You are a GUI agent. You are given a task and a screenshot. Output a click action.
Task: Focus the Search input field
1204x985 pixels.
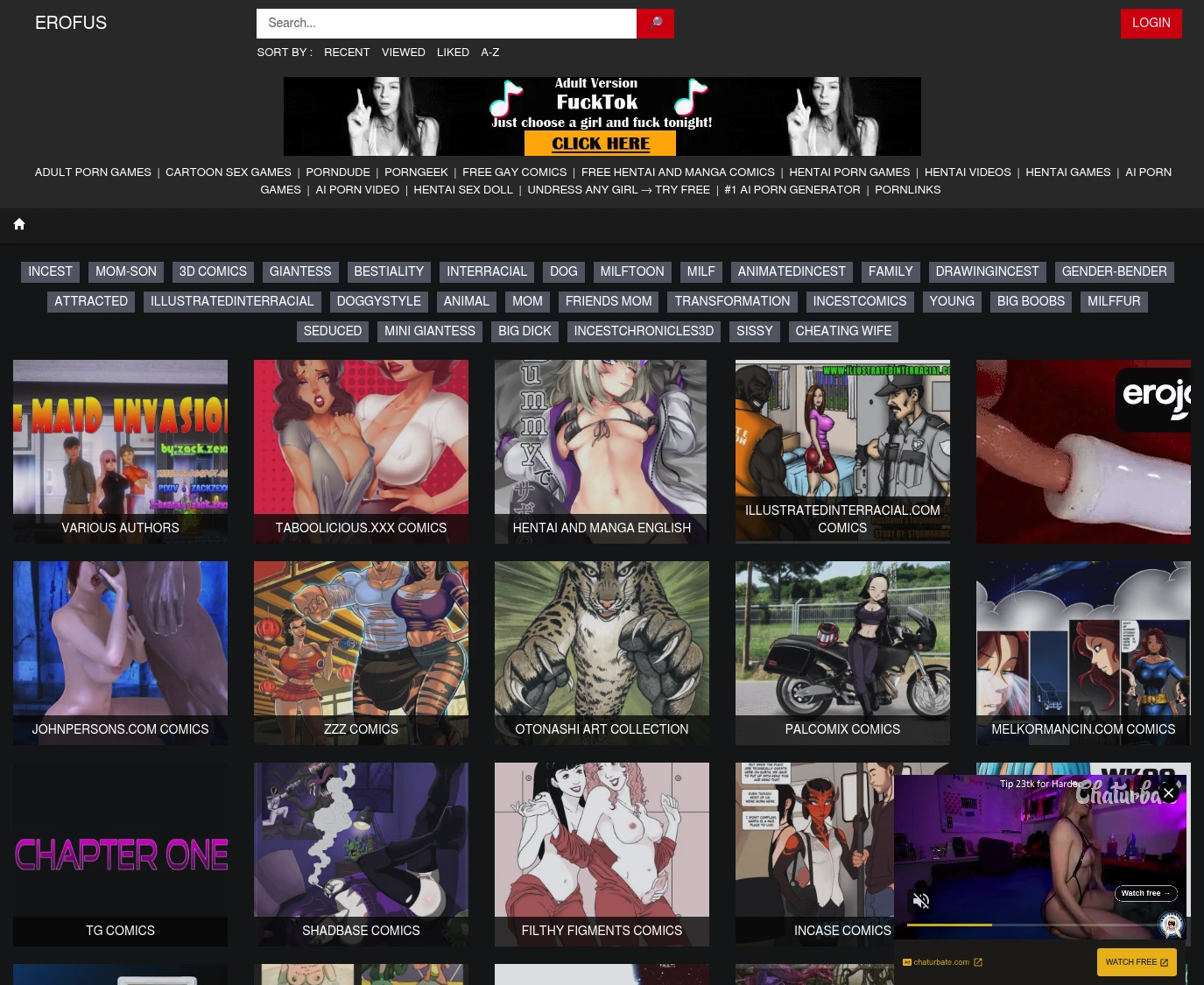click(x=447, y=24)
